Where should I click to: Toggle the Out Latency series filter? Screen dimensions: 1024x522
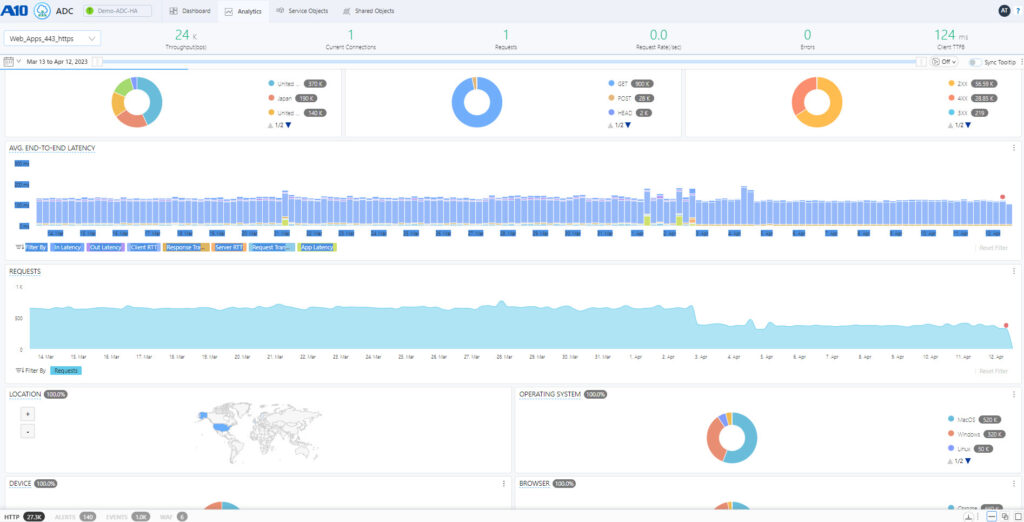[105, 248]
